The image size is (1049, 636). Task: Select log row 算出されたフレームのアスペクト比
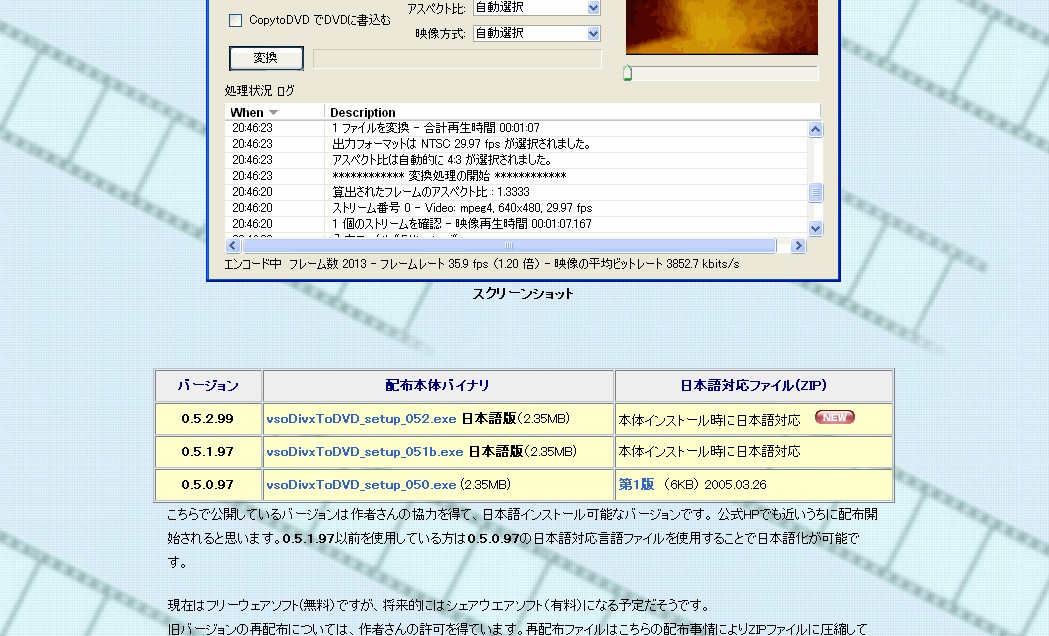(x=516, y=192)
